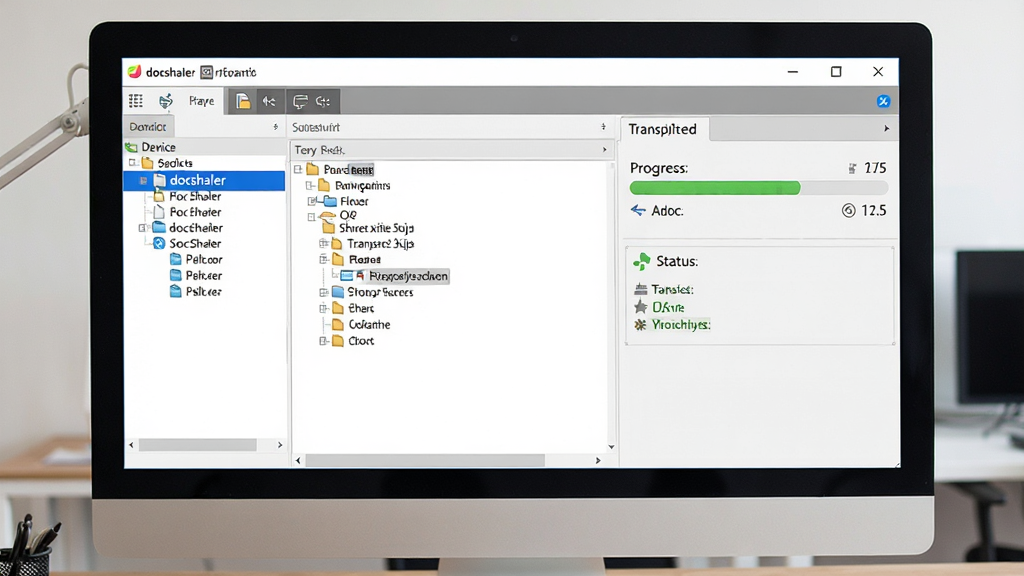The image size is (1024, 576).
Task: Click the left panel scroll right arrow
Action: point(280,445)
